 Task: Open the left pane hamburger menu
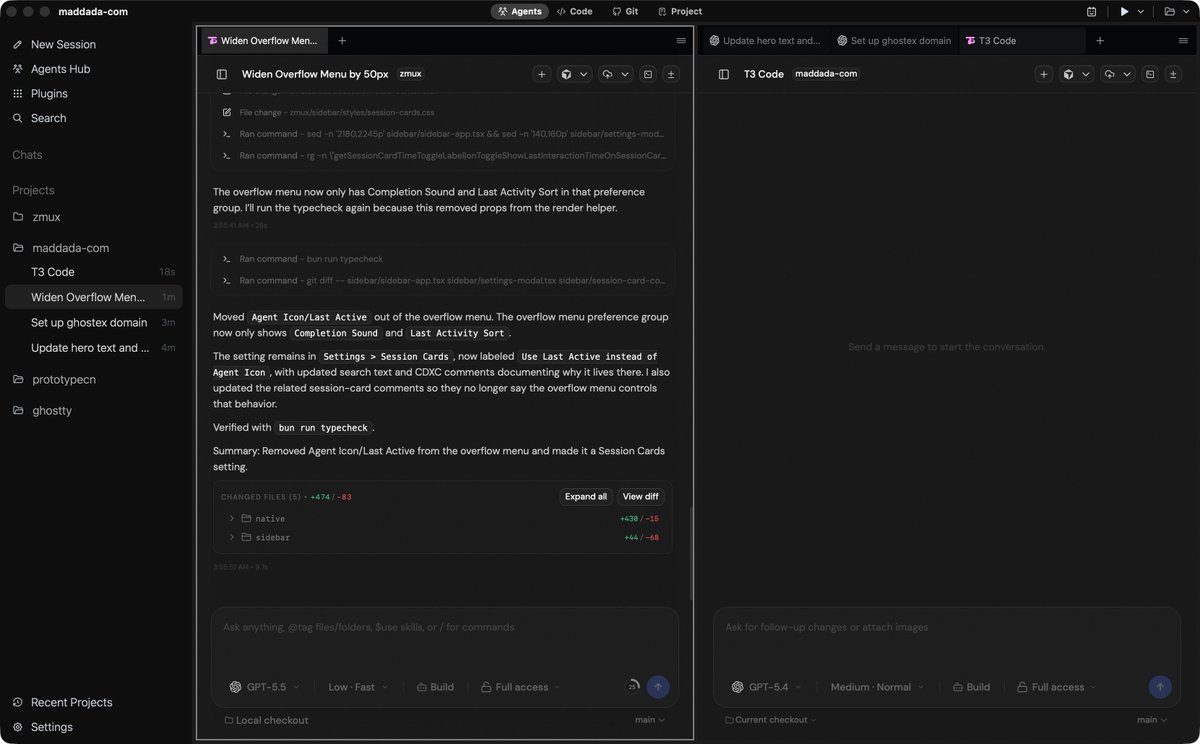point(681,41)
